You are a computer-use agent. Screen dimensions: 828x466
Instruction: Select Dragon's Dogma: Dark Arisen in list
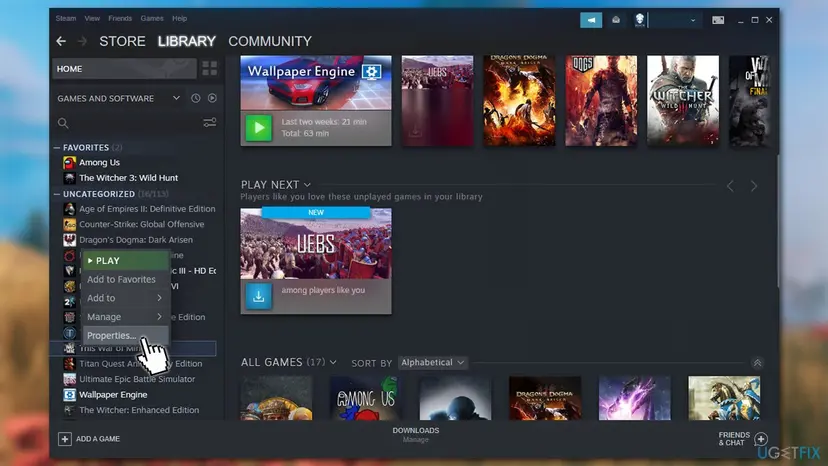(136, 240)
